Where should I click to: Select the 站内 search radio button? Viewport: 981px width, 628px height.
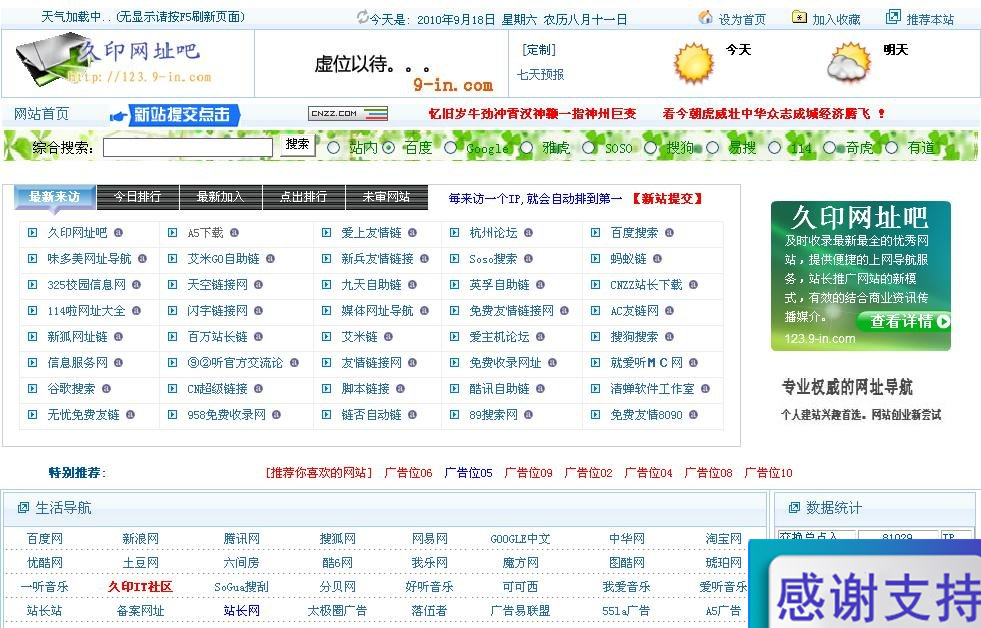tap(333, 148)
